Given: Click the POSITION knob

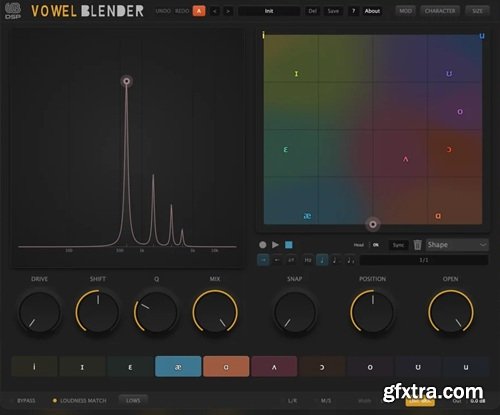Looking at the screenshot, I should click(372, 312).
